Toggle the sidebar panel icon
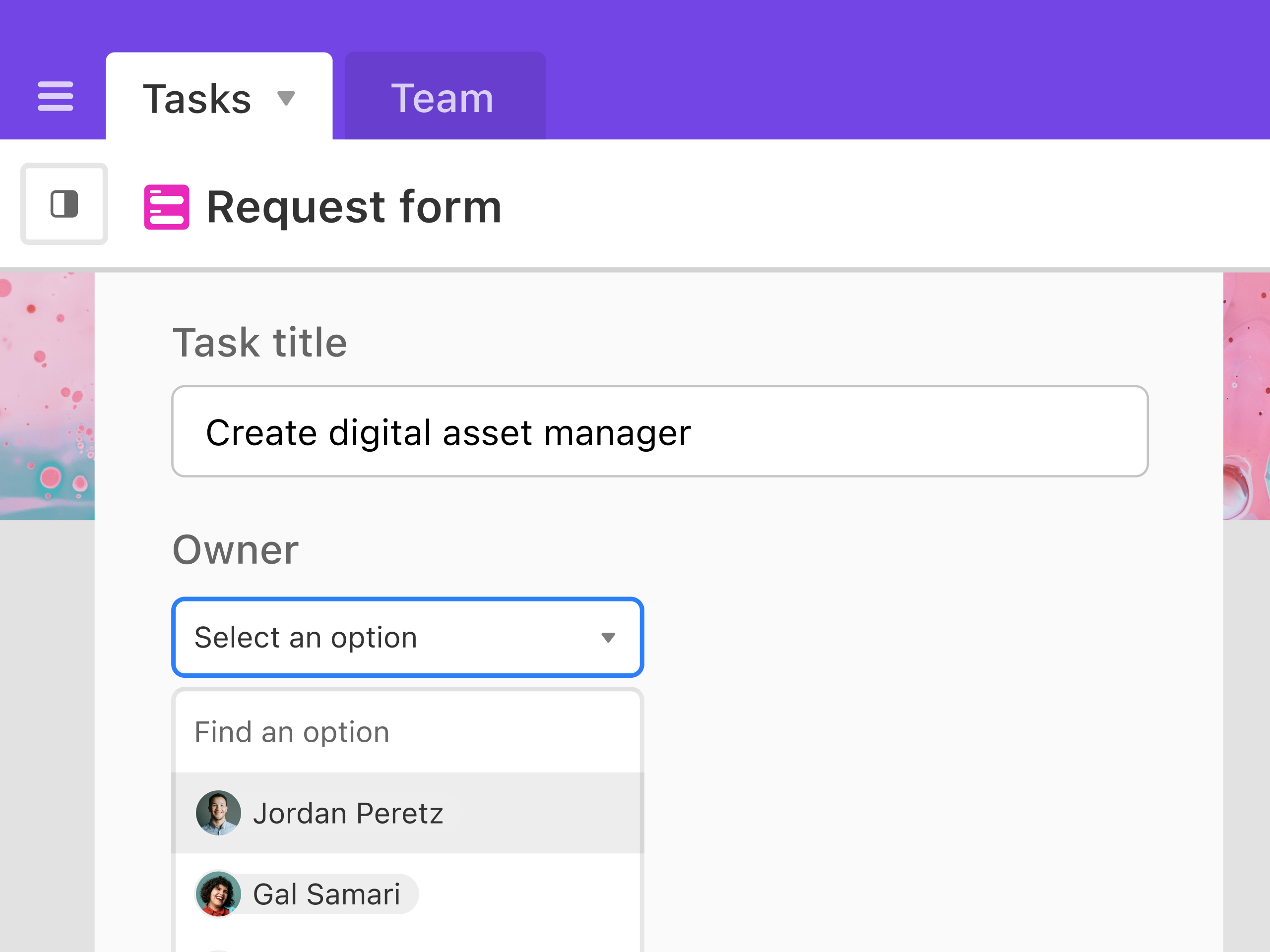Screen dimensions: 1270x952 [x=64, y=204]
